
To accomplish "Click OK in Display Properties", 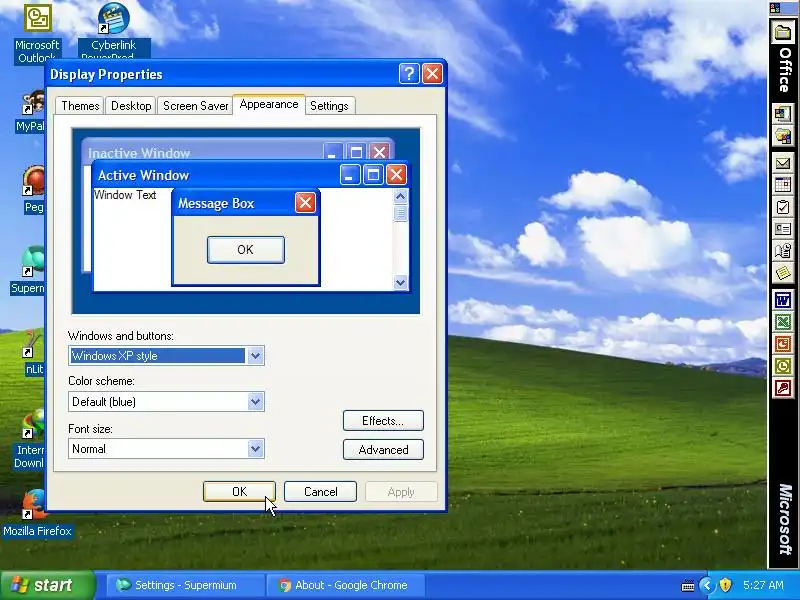I will click(x=239, y=491).
